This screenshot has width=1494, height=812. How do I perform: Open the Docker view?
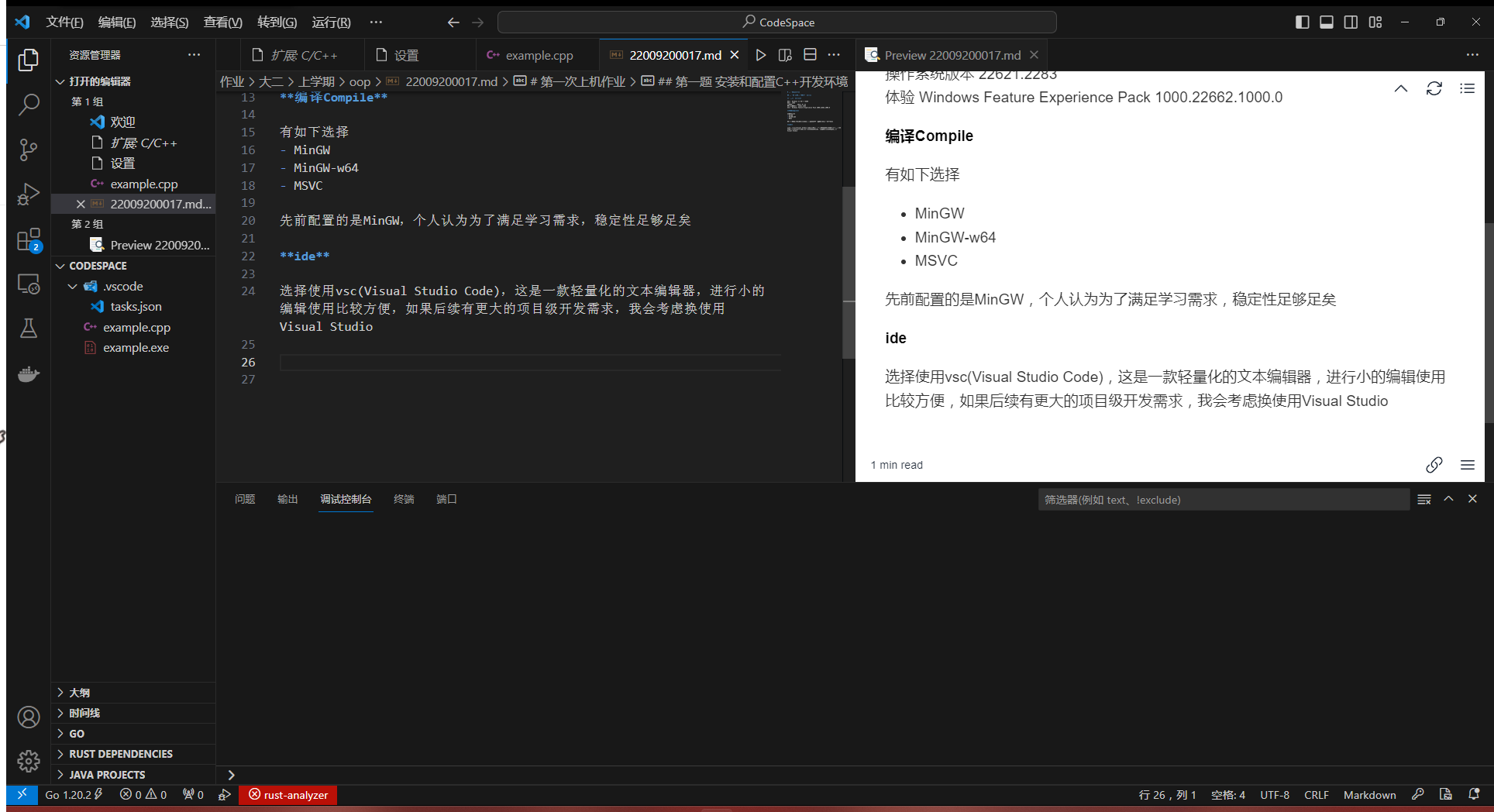point(29,374)
